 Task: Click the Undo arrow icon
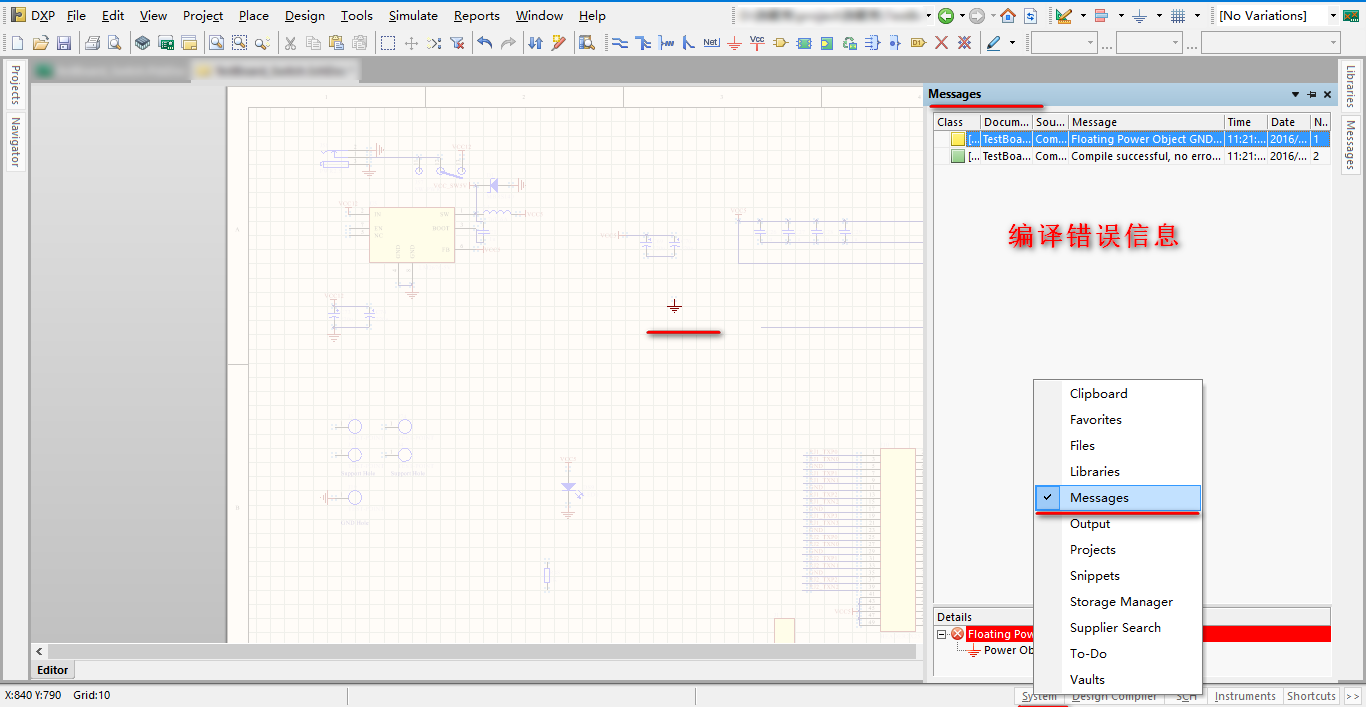click(485, 43)
